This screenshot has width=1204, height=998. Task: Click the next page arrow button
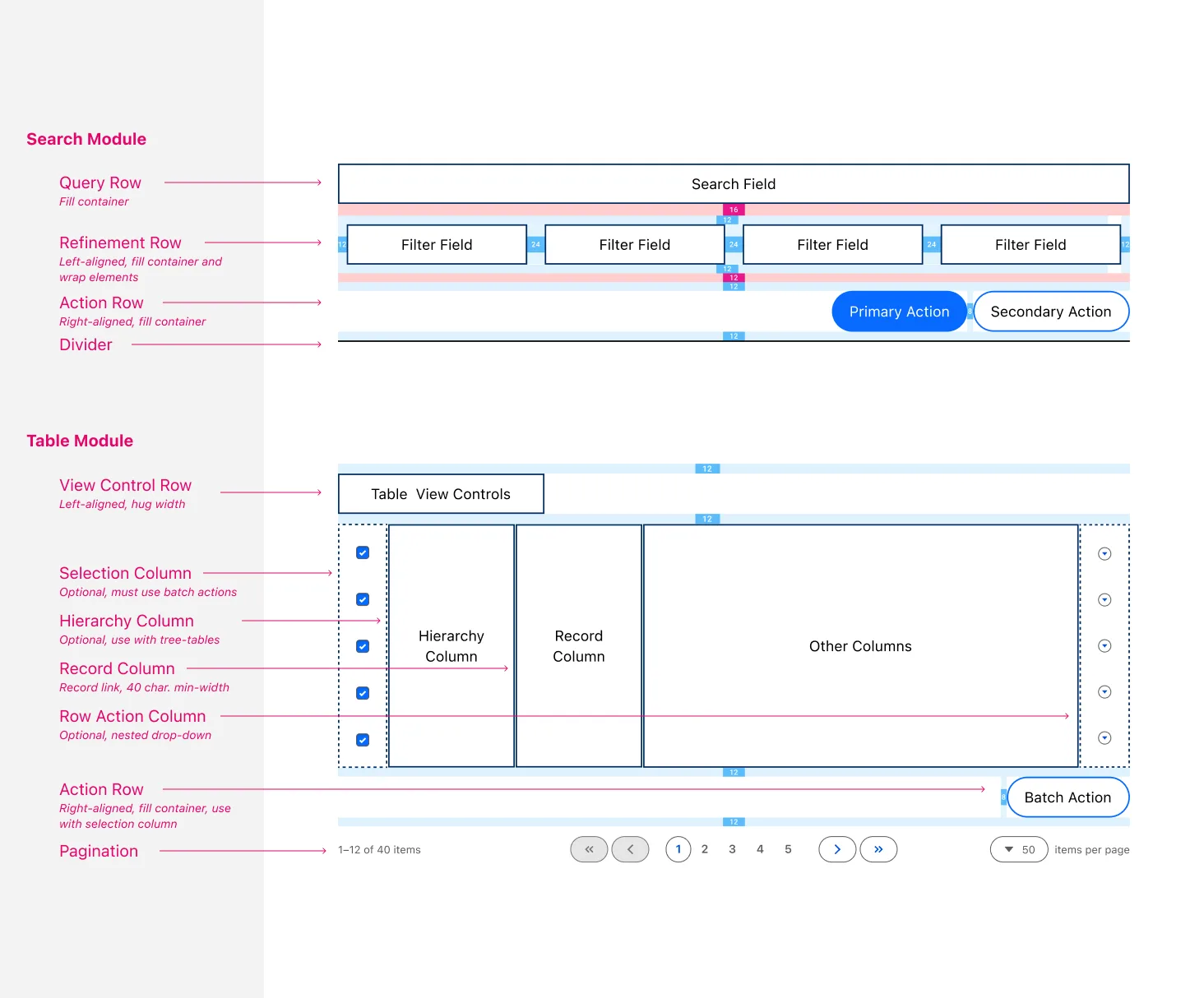(x=837, y=849)
